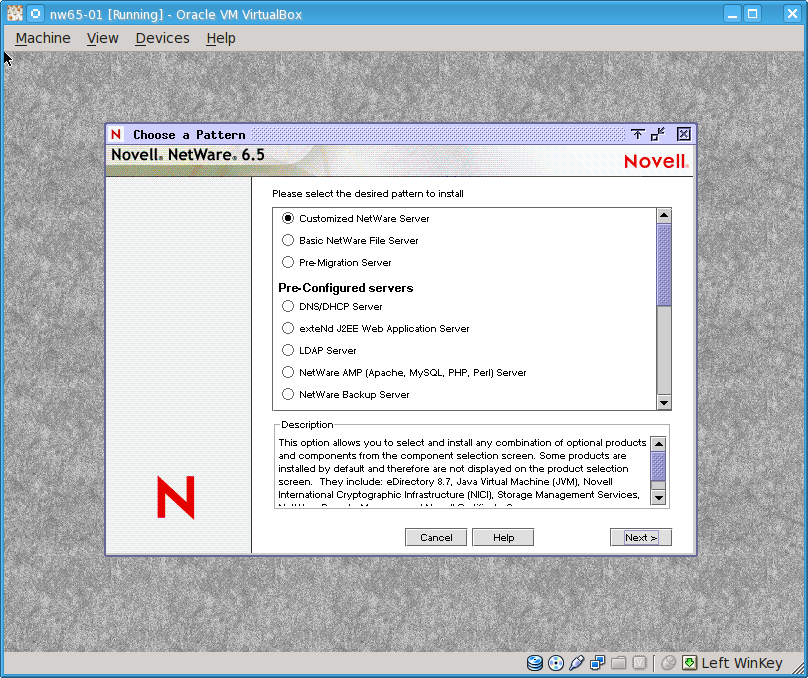
Task: Click the hard disk activity icon
Action: click(535, 663)
